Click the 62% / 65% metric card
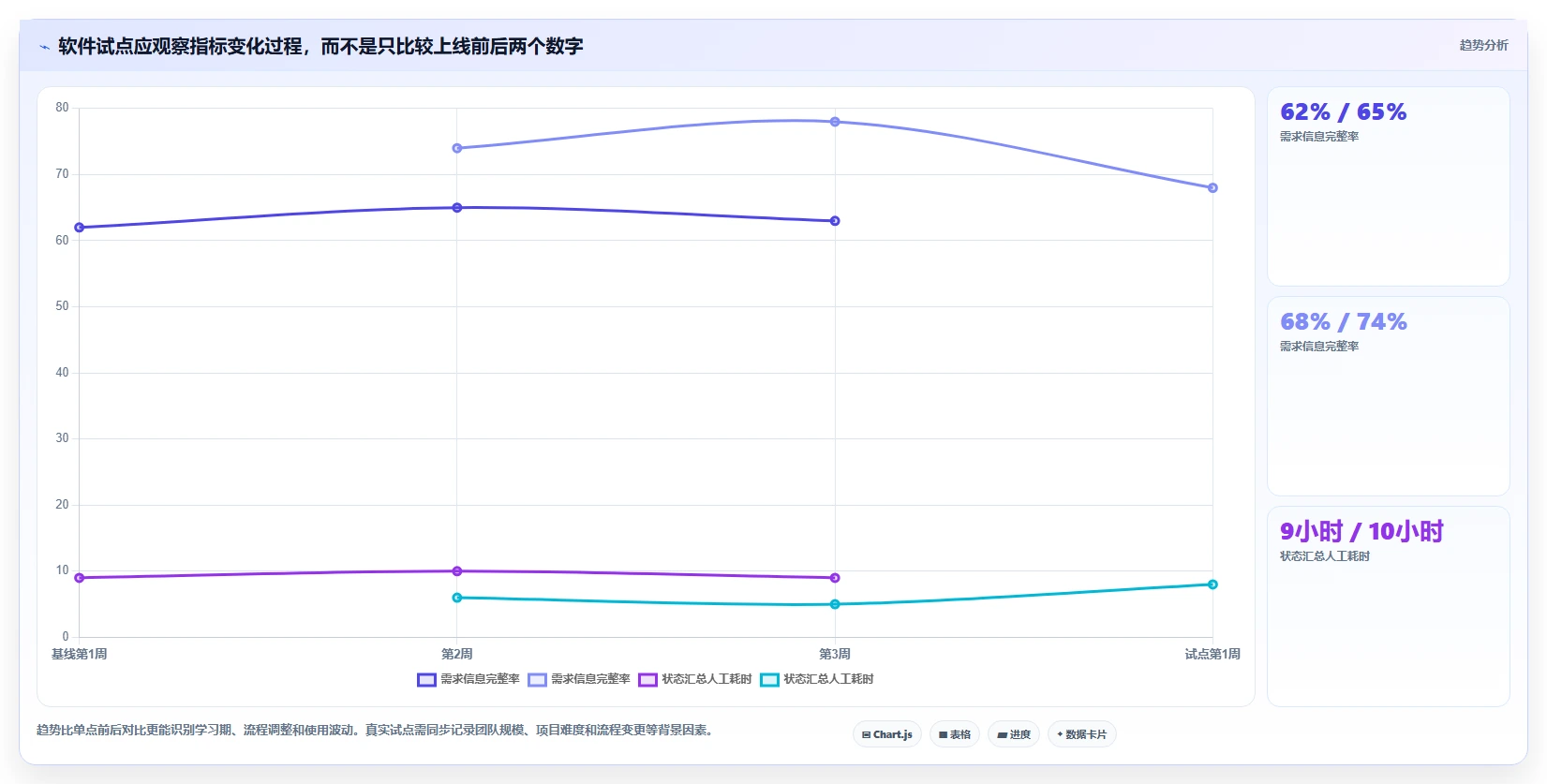The width and height of the screenshot is (1547, 784). [x=1388, y=186]
